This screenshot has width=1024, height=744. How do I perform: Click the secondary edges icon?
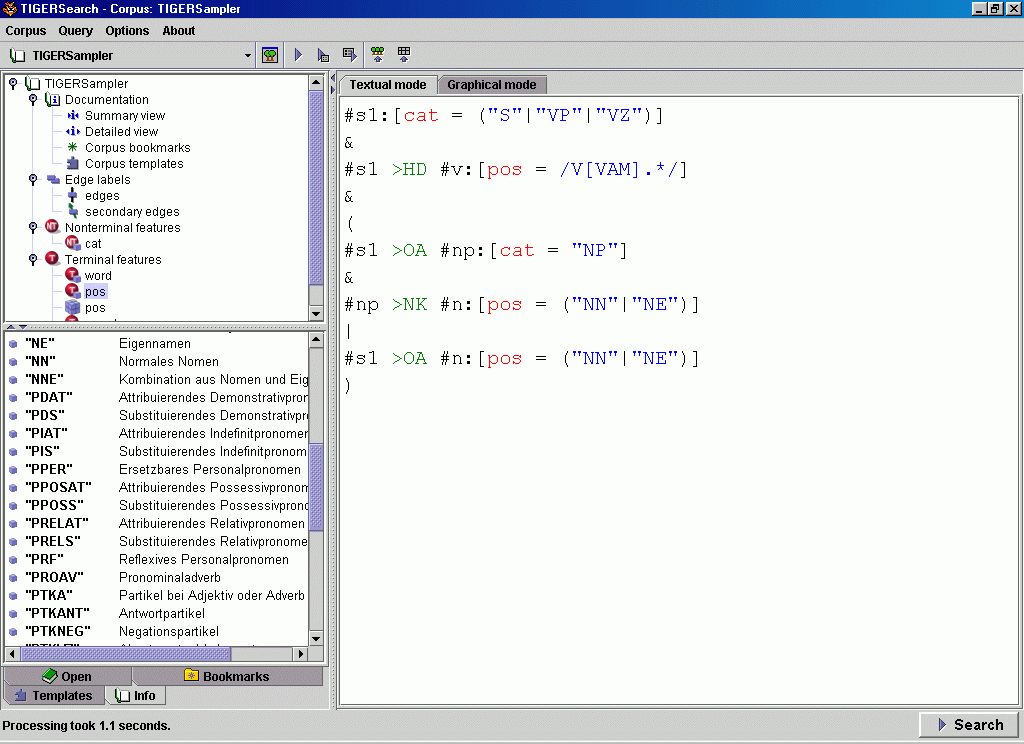coord(72,211)
